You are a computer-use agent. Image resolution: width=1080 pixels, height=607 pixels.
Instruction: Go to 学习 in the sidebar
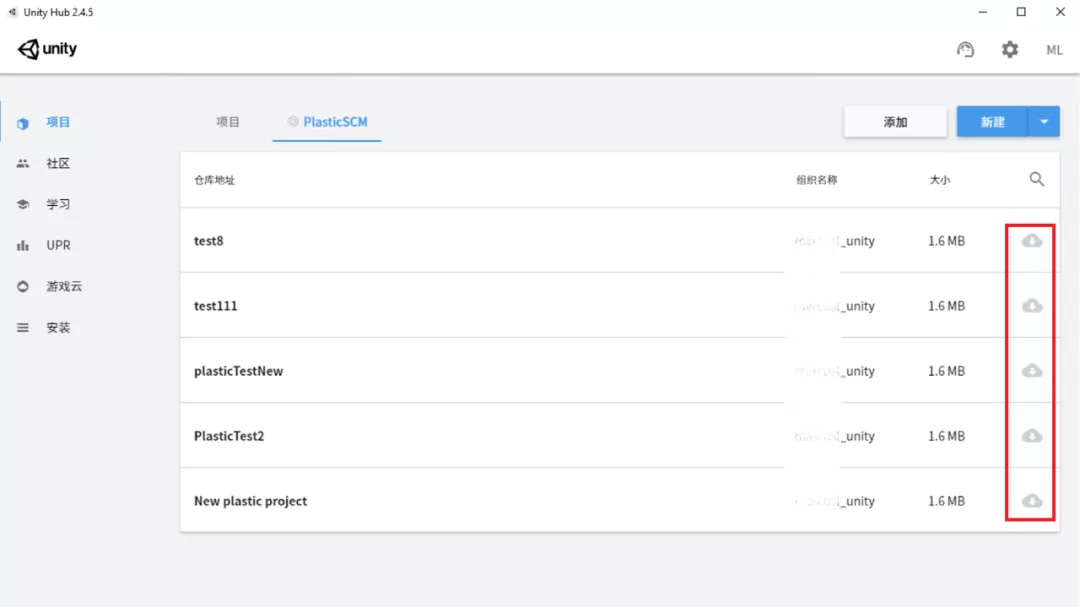[58, 204]
